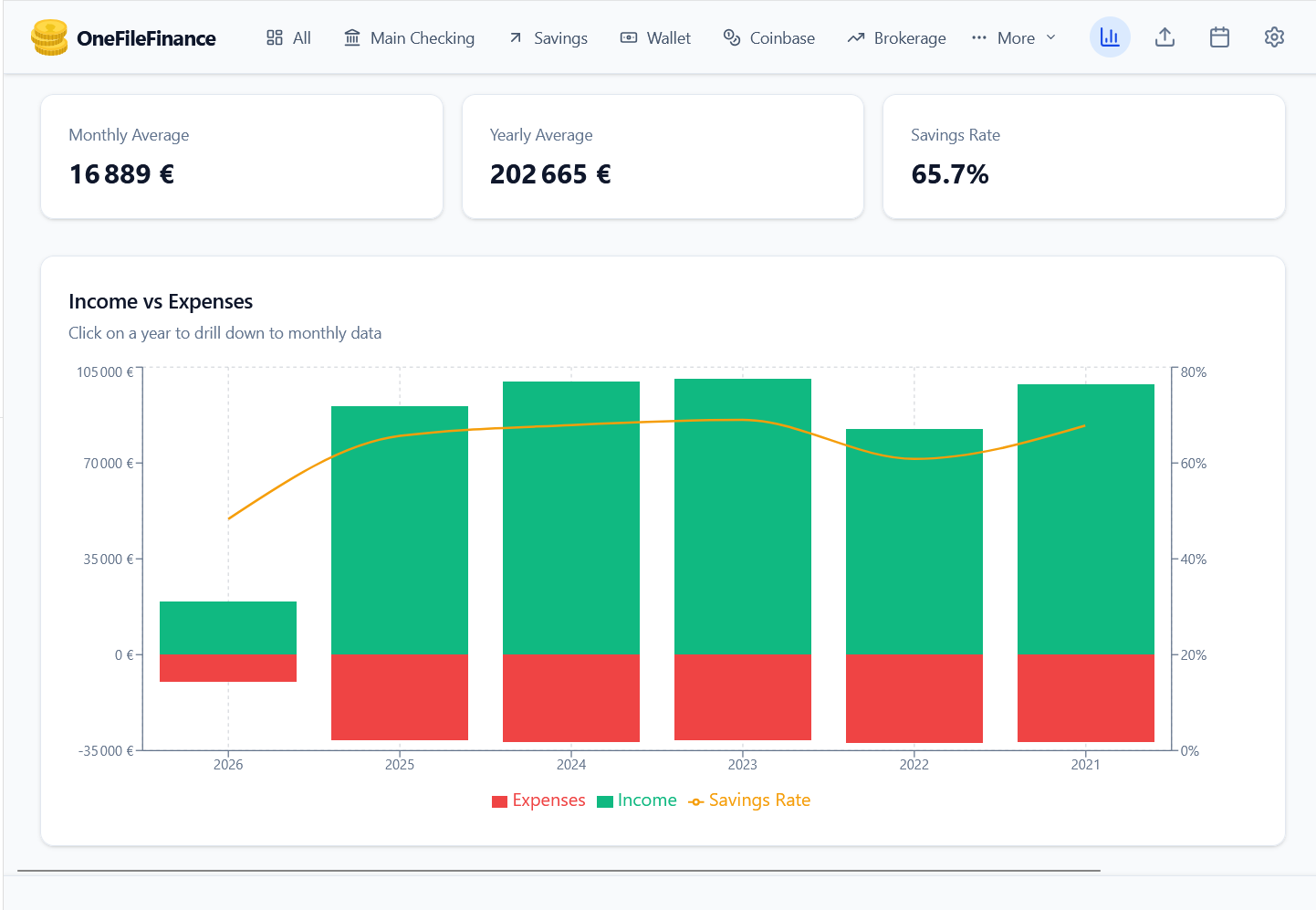Open the settings gear icon
This screenshot has width=1316, height=910.
1274,37
